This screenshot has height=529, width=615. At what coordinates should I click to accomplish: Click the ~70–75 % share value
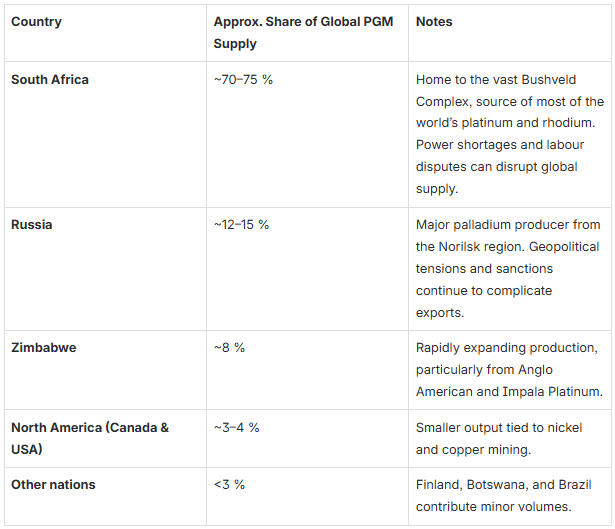[243, 80]
